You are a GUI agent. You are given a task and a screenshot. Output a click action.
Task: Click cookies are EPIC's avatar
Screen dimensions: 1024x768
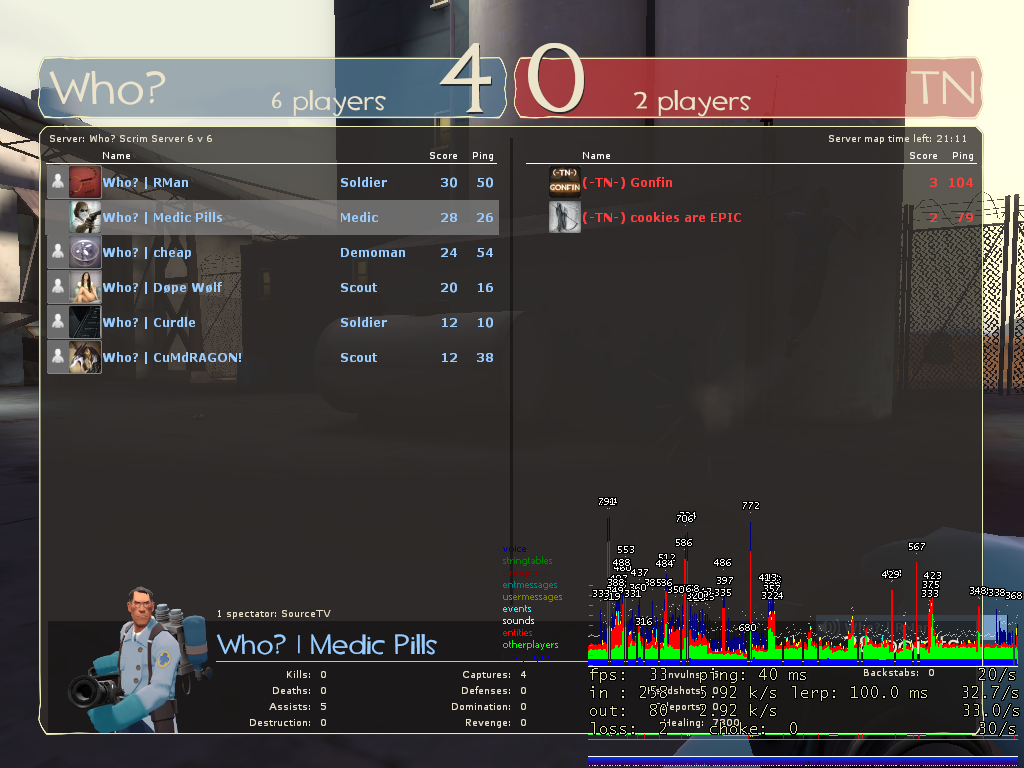pos(564,217)
